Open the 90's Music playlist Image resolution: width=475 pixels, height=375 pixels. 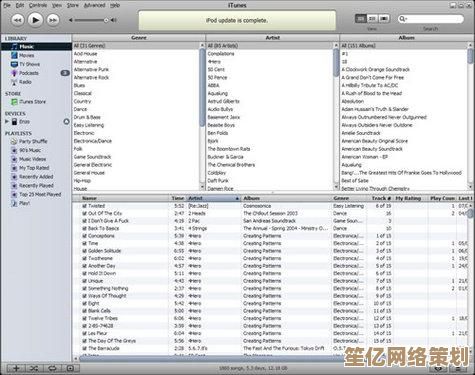(30, 150)
